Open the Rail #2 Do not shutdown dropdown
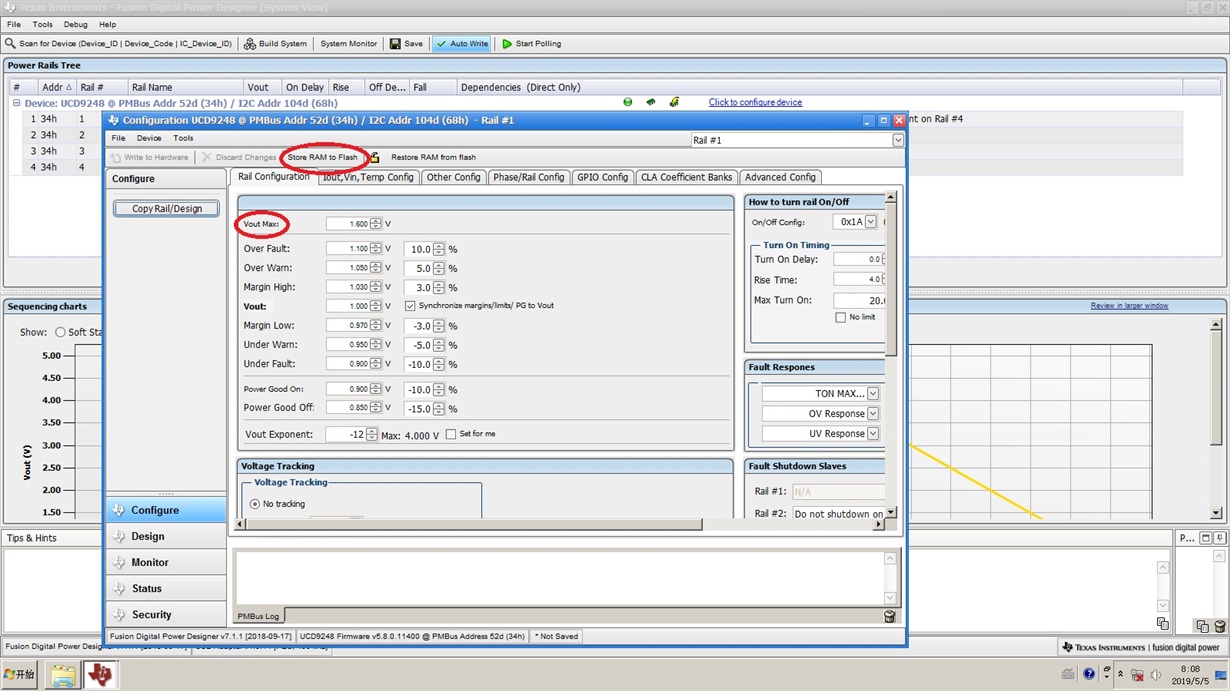The image size is (1230, 691). click(x=838, y=514)
